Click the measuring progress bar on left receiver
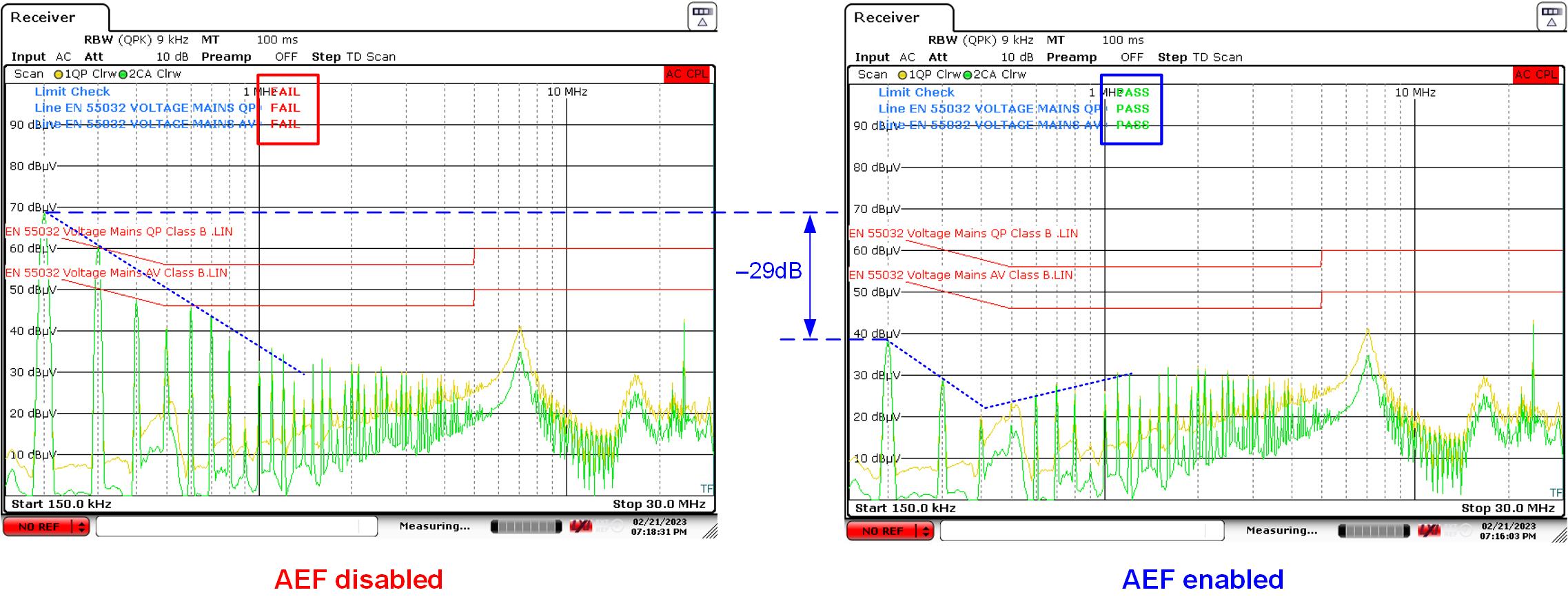Screen dimensions: 1568x608 pos(526,527)
